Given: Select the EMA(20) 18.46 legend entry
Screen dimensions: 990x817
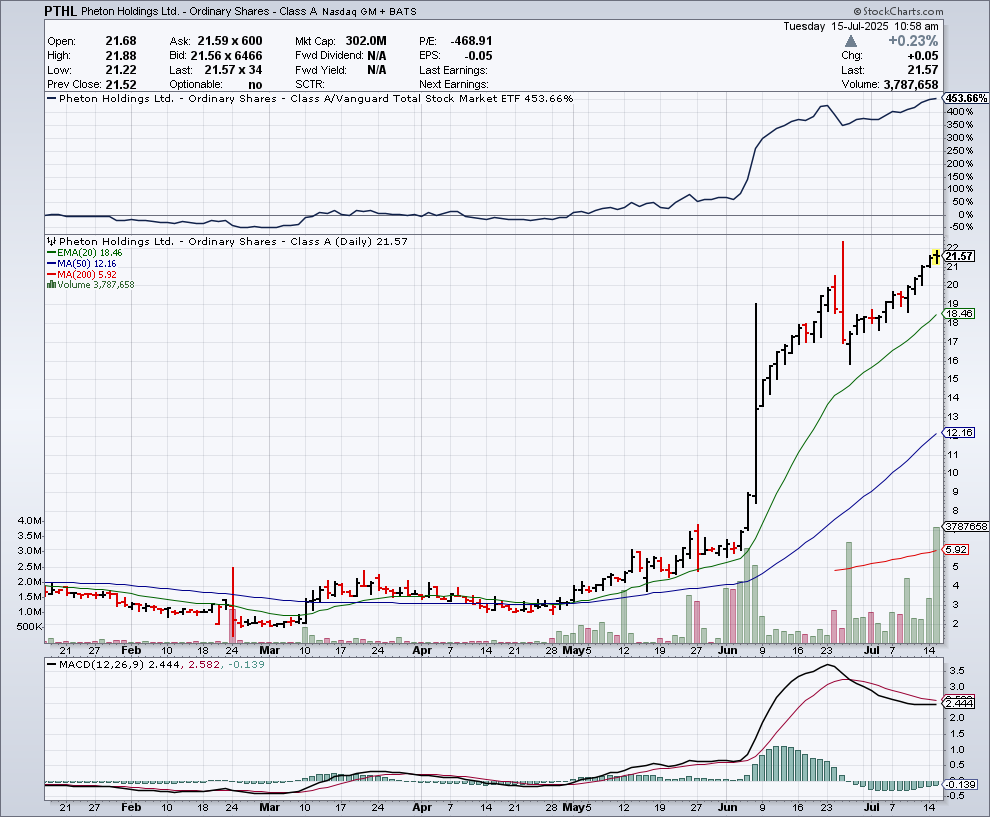Looking at the screenshot, I should tap(85, 253).
